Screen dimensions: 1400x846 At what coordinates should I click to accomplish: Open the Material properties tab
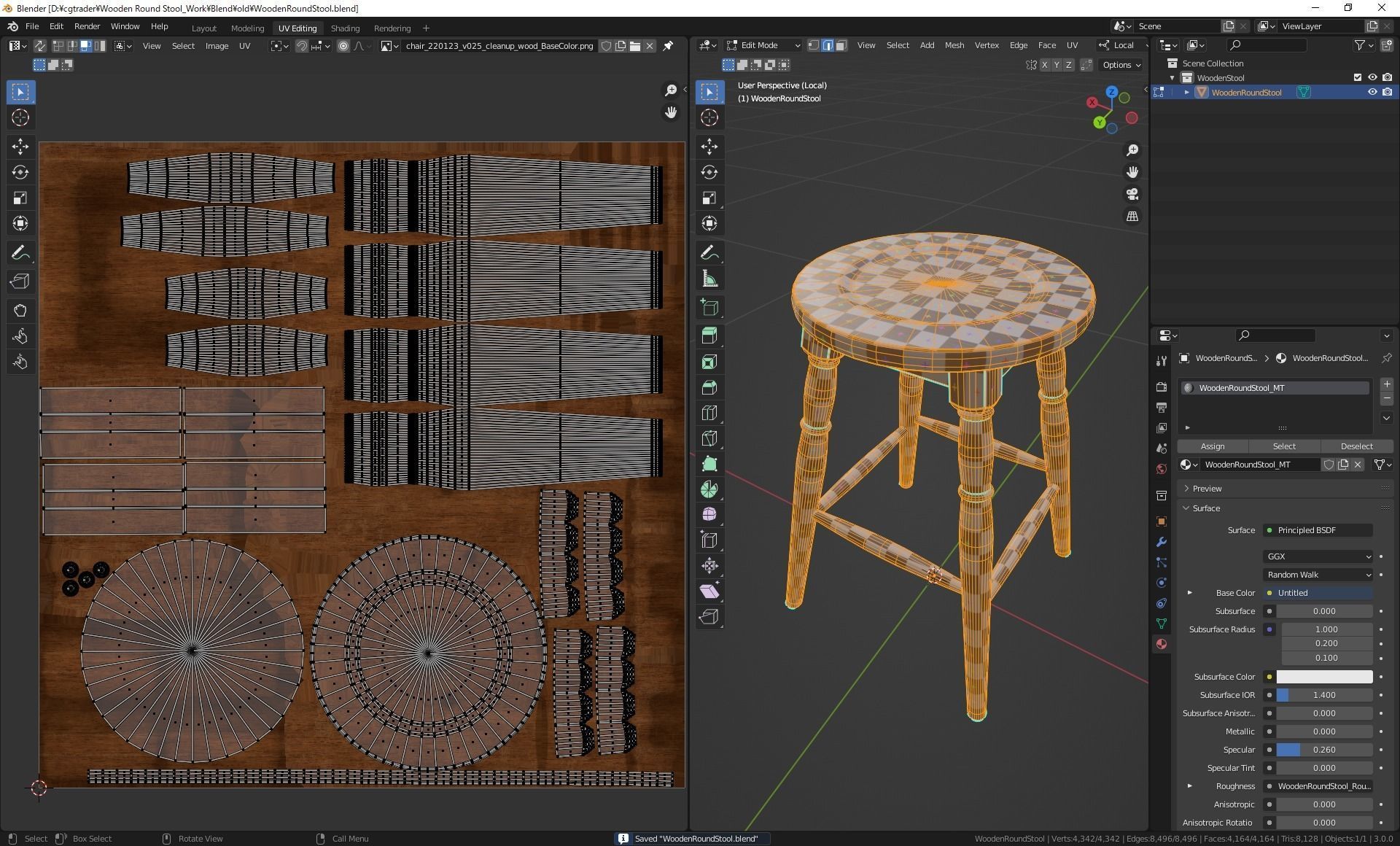tap(1162, 644)
